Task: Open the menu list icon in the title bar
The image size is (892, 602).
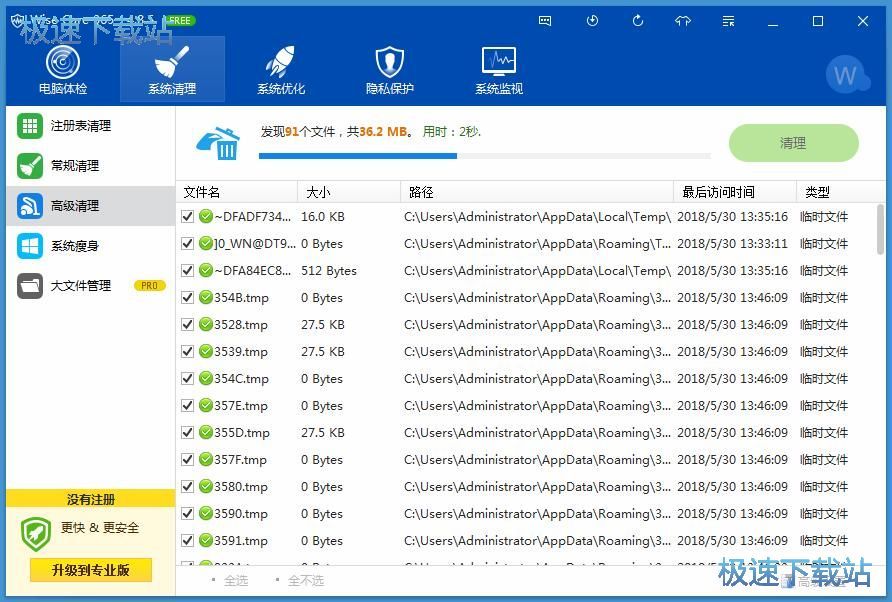Action: point(728,21)
